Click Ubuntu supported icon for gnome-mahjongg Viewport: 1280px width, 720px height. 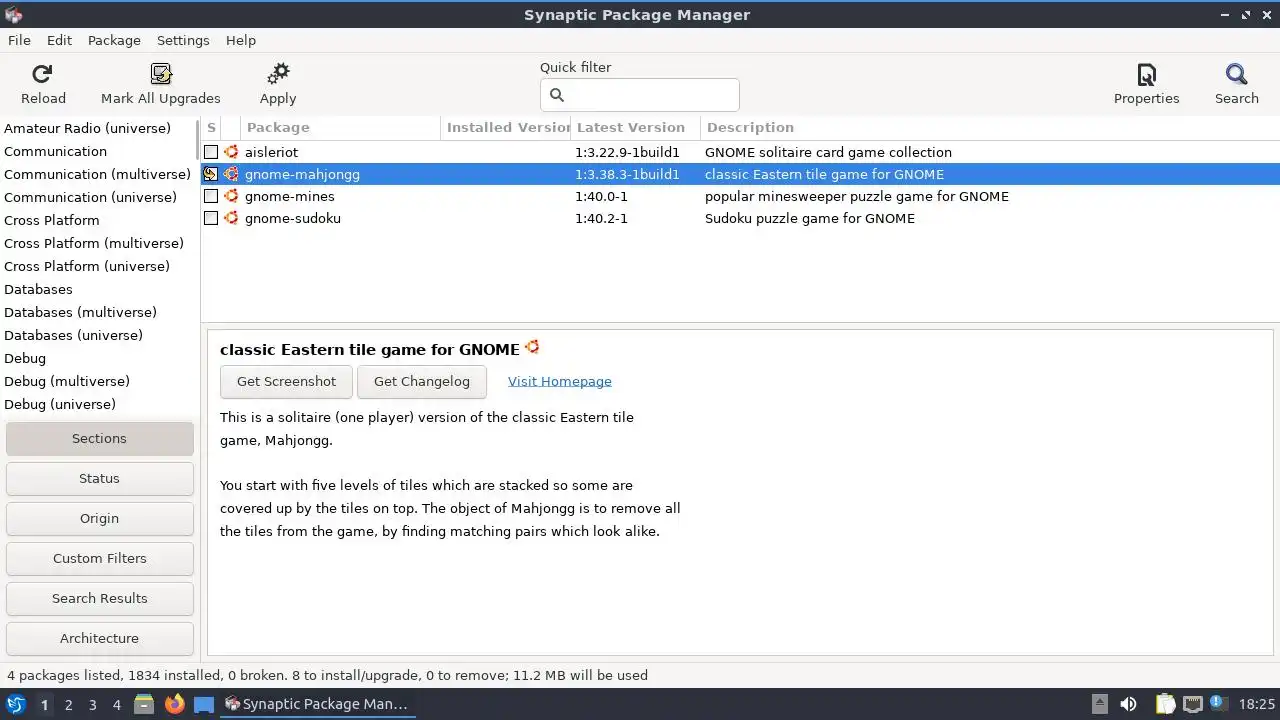(231, 174)
